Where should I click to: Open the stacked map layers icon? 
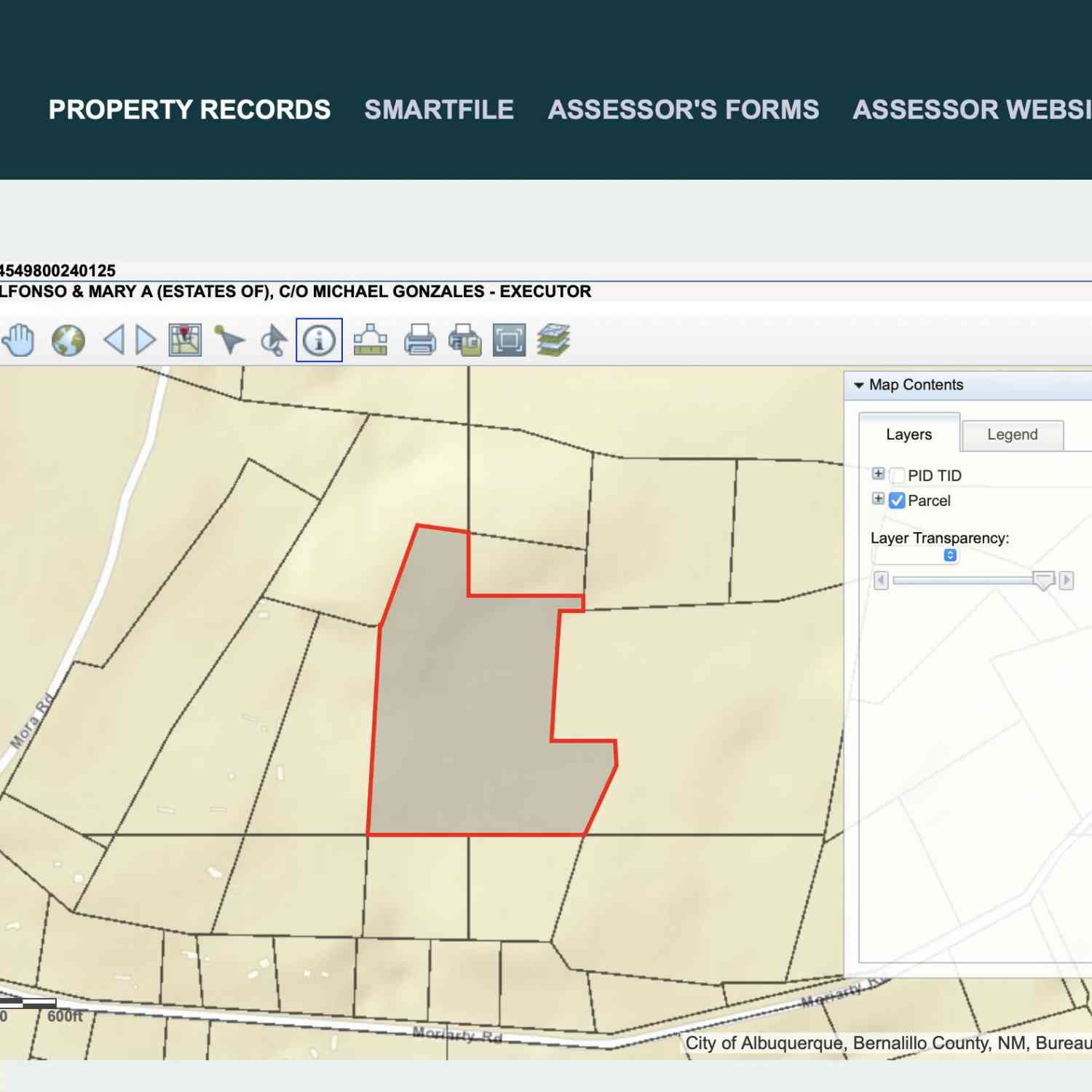click(553, 340)
